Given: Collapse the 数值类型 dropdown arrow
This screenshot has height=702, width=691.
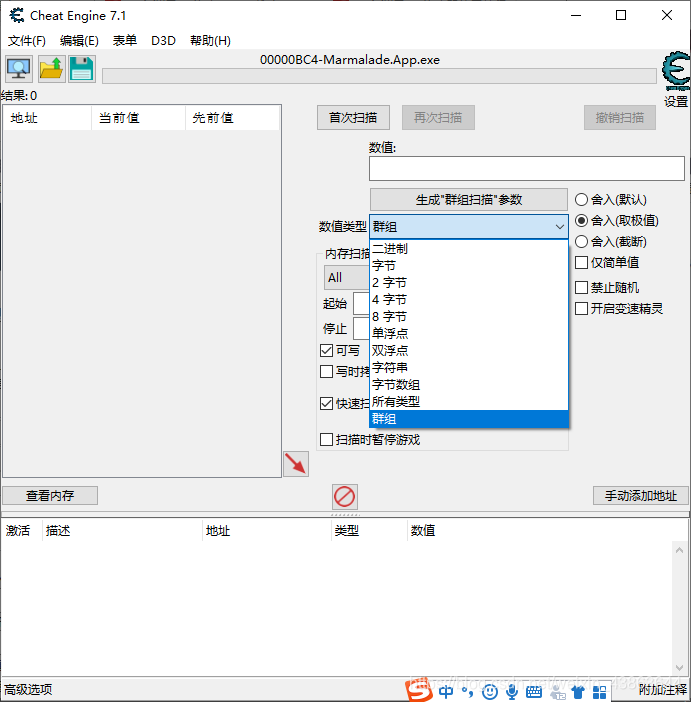Looking at the screenshot, I should click(x=559, y=227).
